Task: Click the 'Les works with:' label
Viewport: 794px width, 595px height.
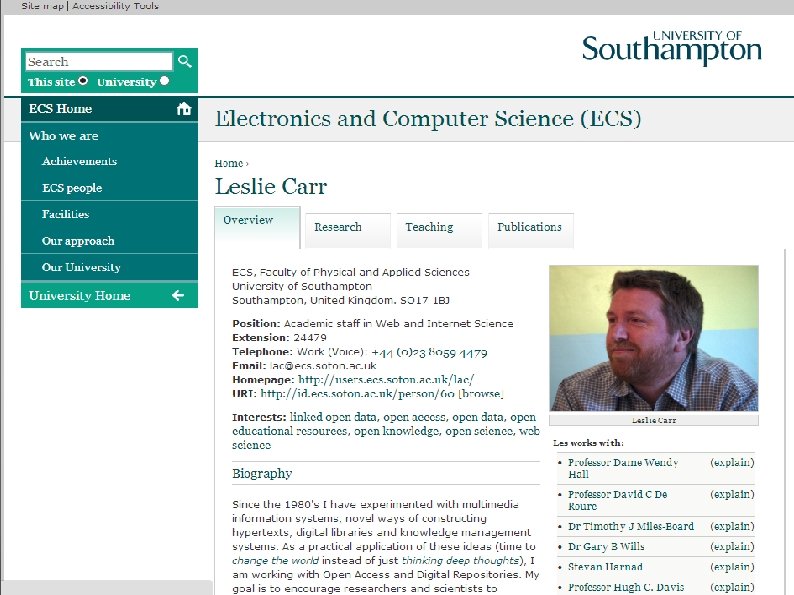Action: click(588, 443)
